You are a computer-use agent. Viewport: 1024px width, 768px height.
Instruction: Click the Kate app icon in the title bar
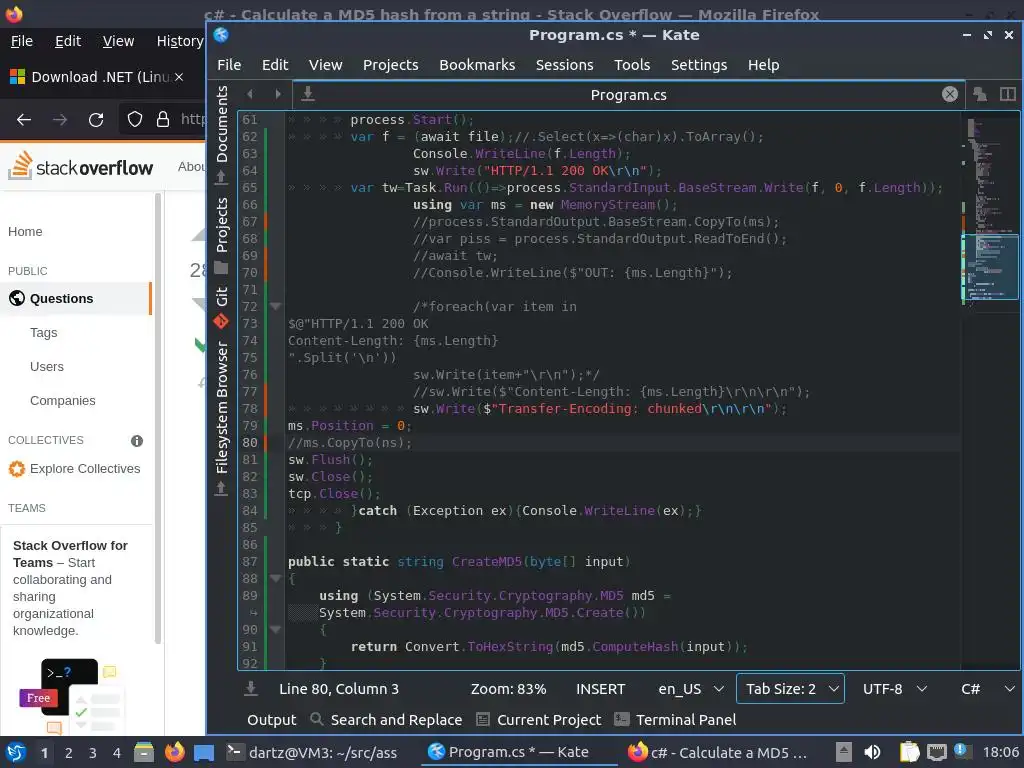(221, 35)
